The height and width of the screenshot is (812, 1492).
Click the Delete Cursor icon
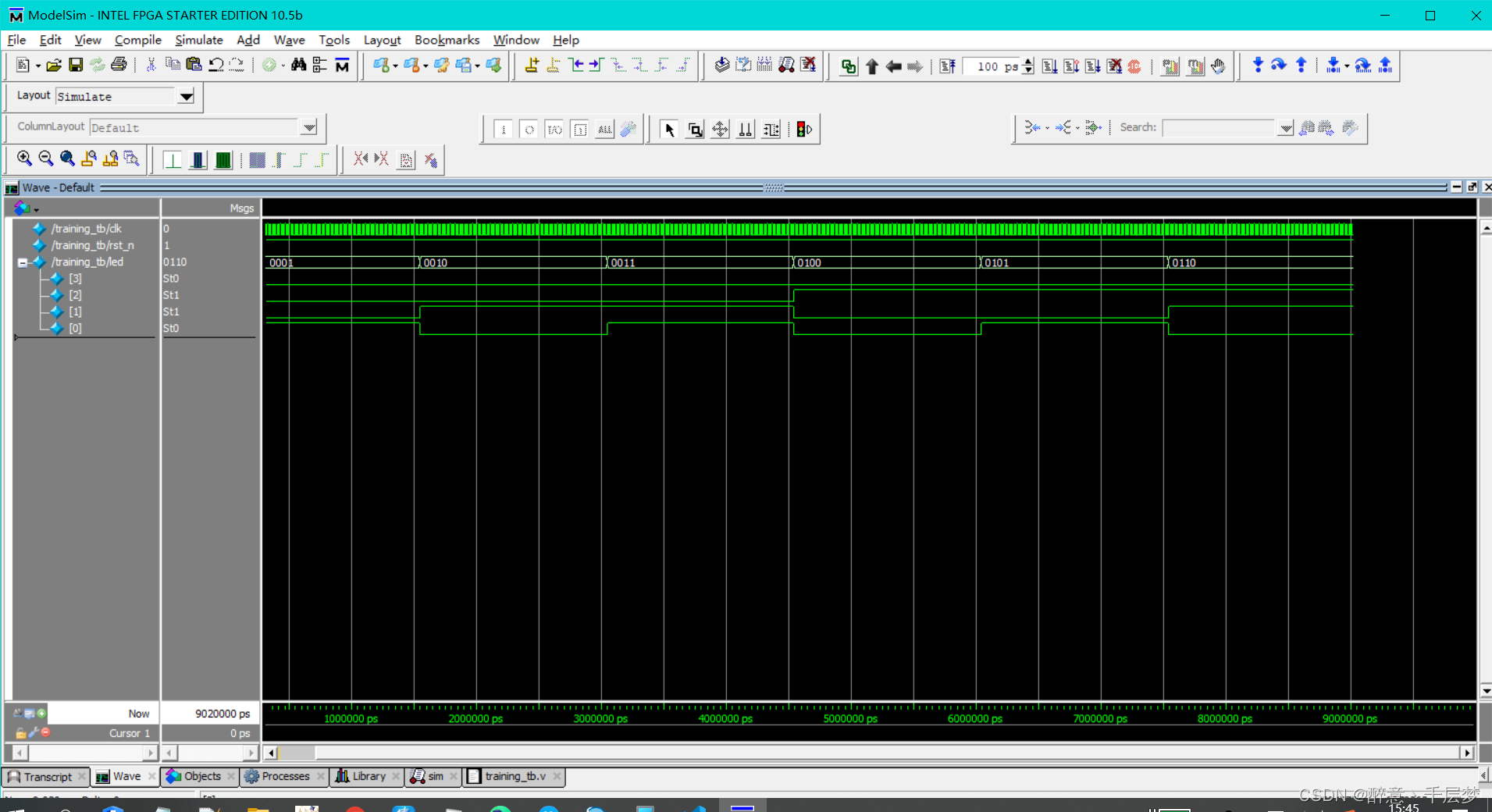click(x=554, y=66)
